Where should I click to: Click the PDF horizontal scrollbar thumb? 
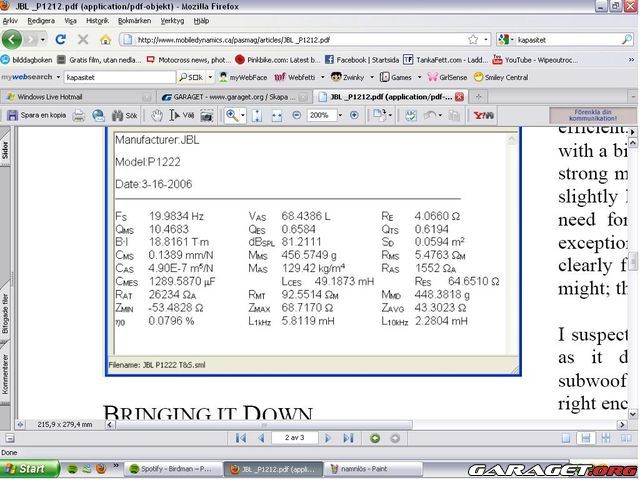point(264,425)
